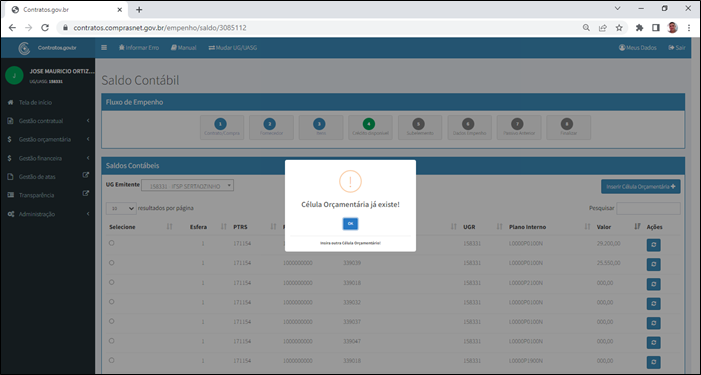Click Mudar UG/UASG
The width and height of the screenshot is (701, 375).
pos(232,47)
